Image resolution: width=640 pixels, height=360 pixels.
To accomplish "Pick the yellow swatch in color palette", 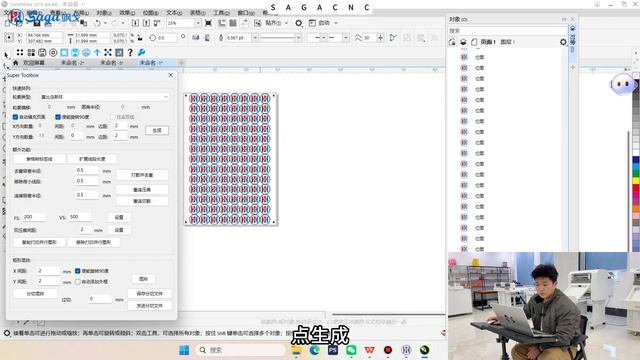I will [x=636, y=180].
